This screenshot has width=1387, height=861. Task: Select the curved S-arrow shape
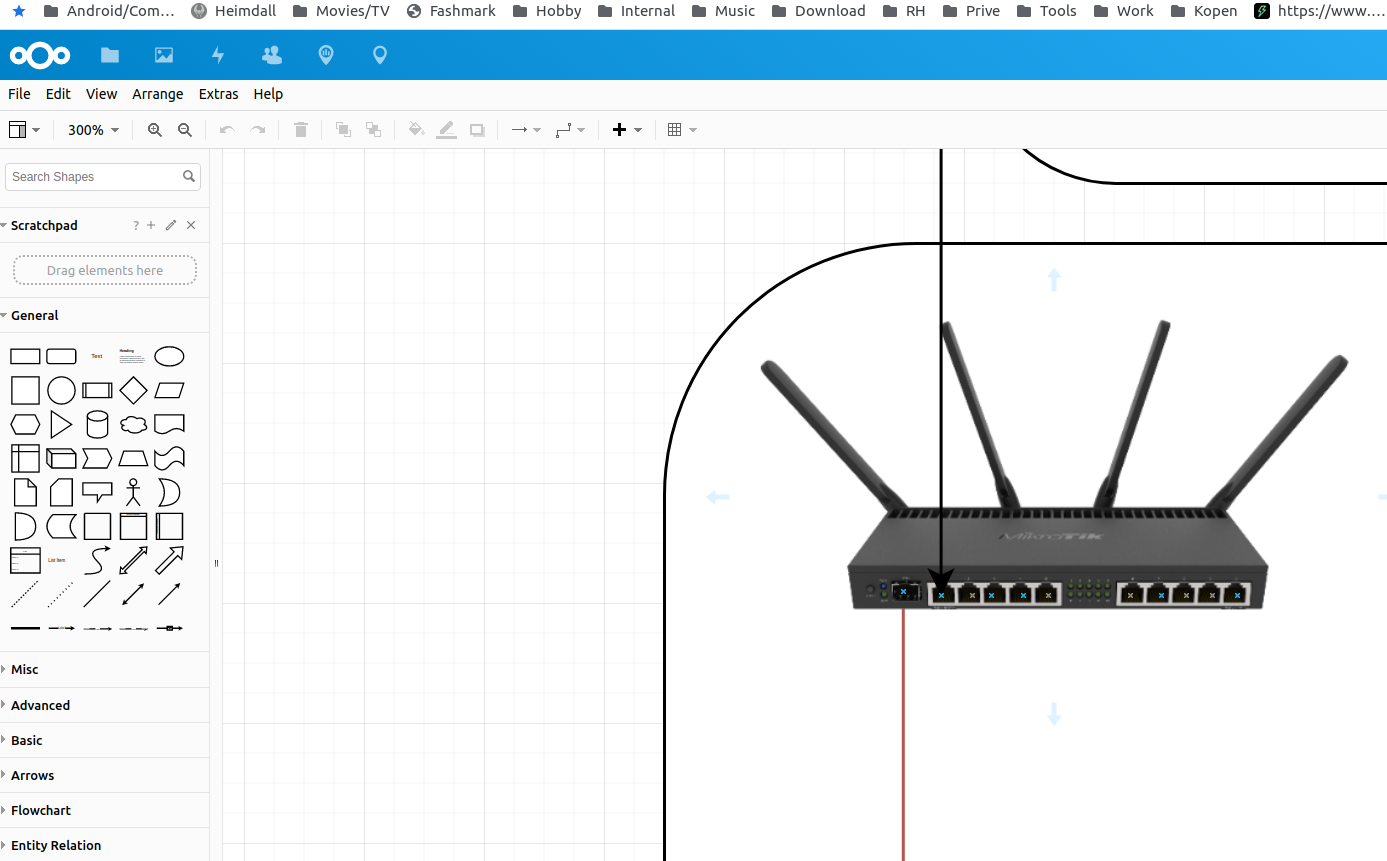(x=97, y=560)
